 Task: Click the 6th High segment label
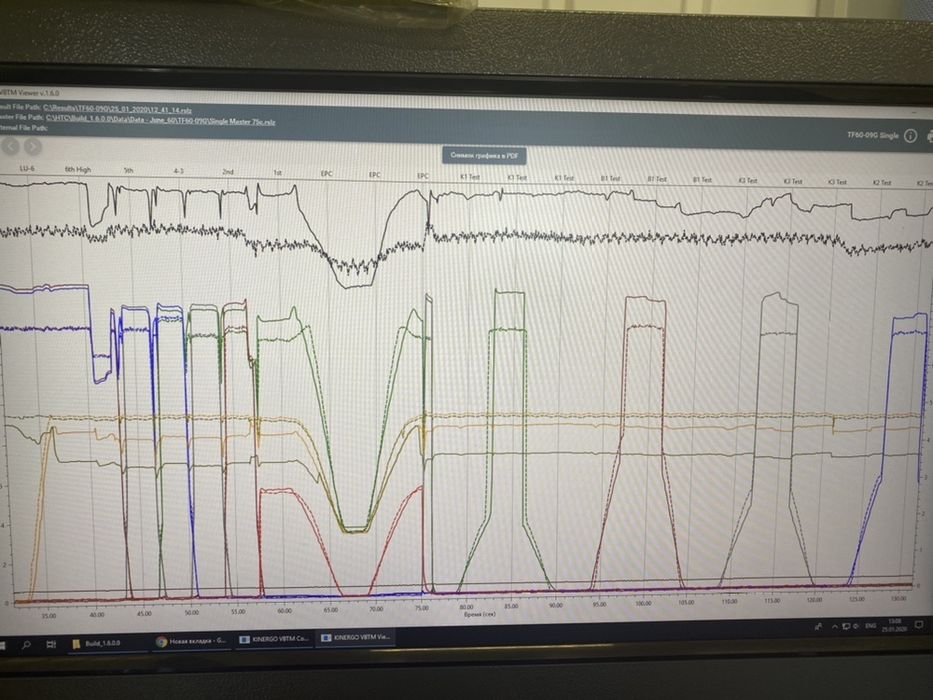point(78,170)
